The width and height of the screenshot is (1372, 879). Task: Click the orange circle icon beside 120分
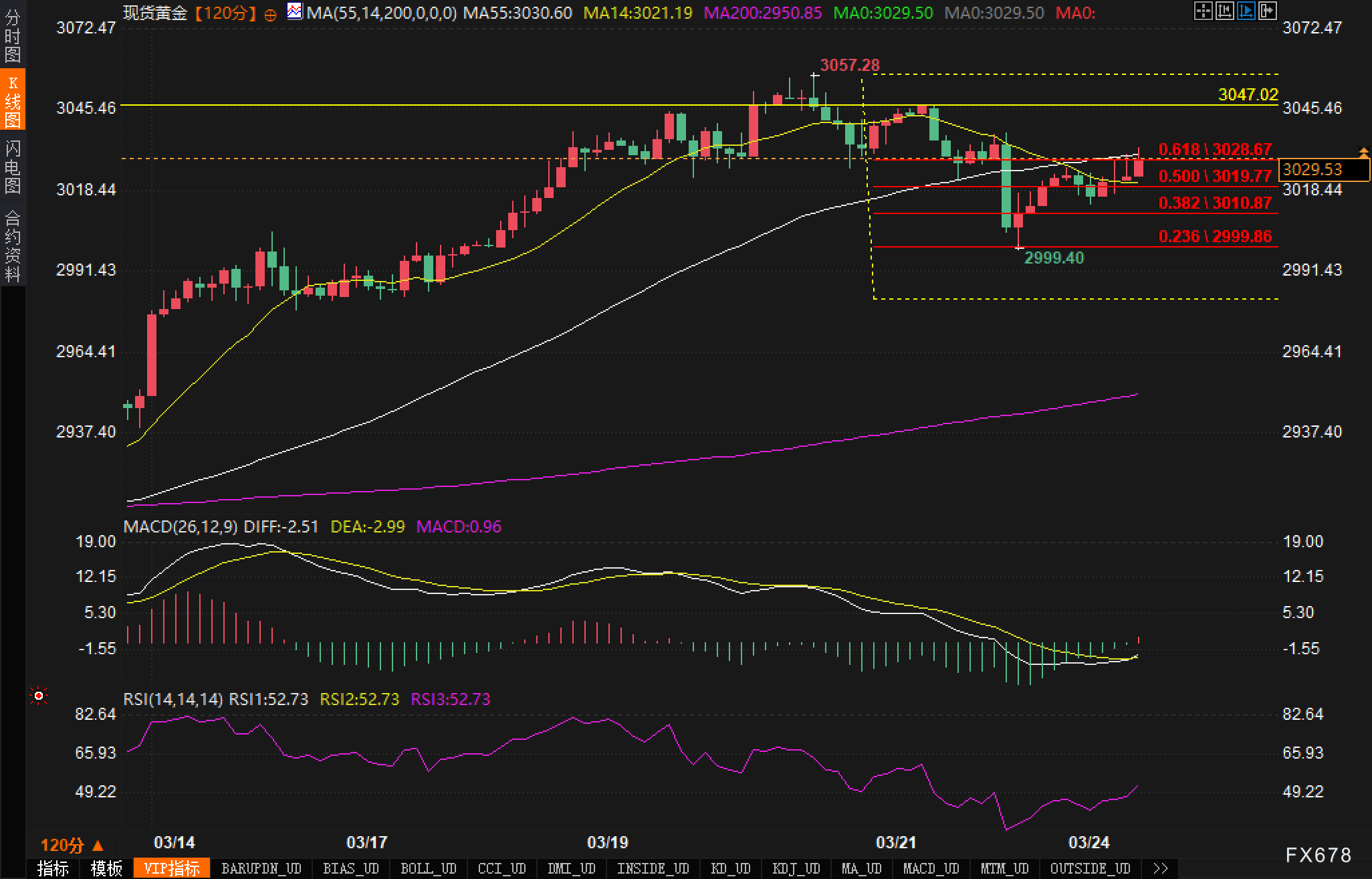point(270,15)
